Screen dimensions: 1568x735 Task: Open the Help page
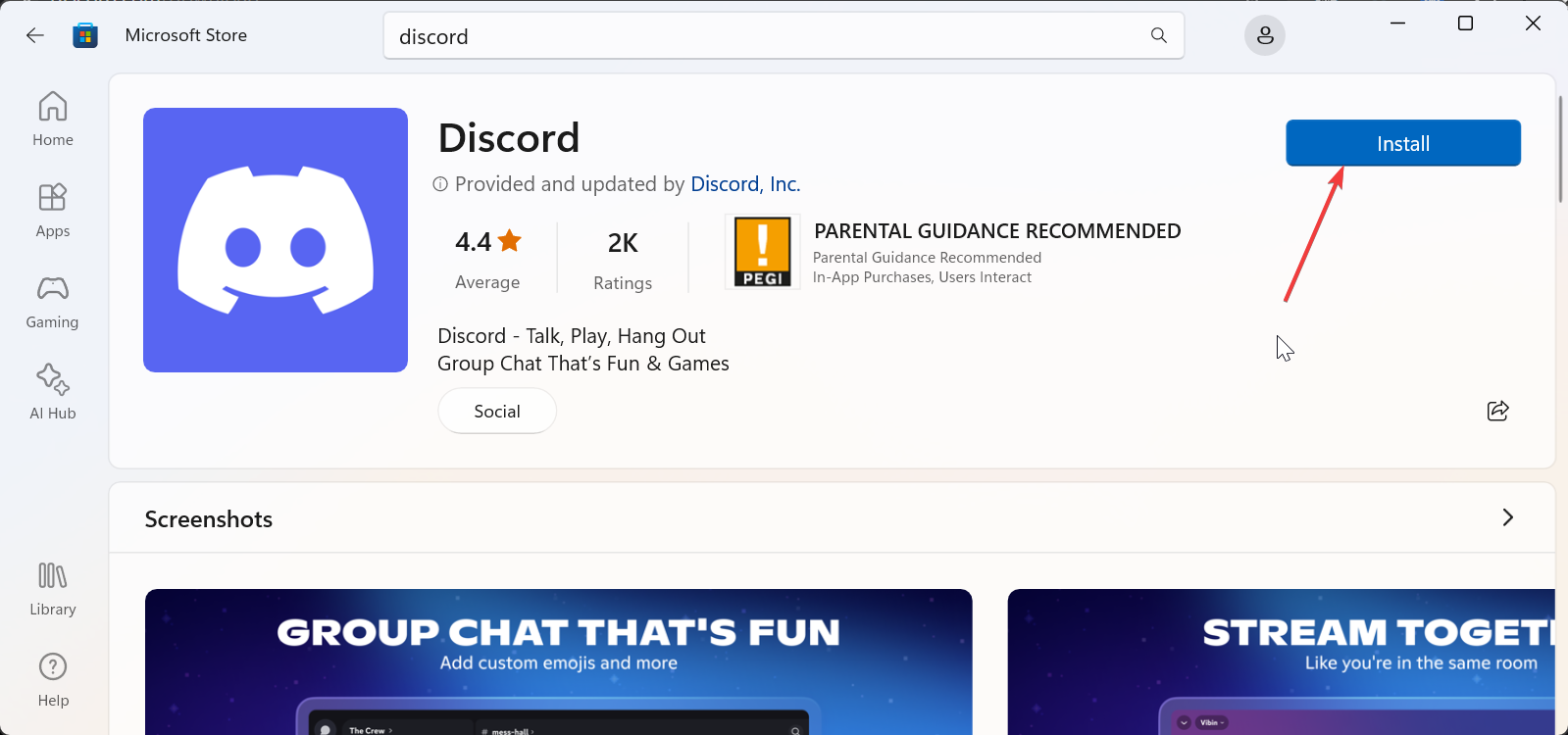53,679
